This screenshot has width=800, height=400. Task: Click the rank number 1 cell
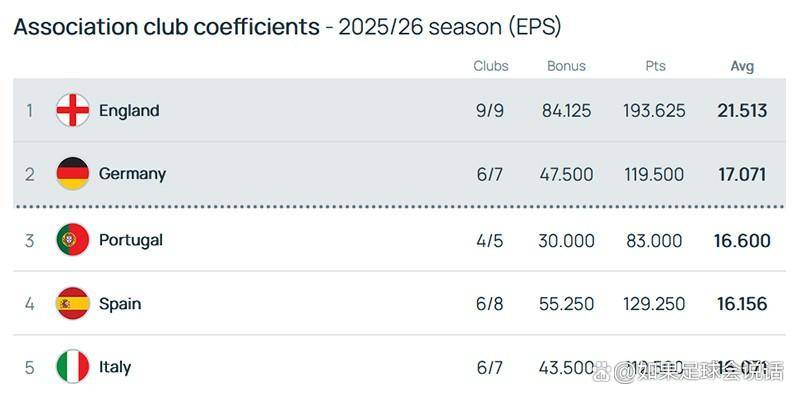pos(30,110)
